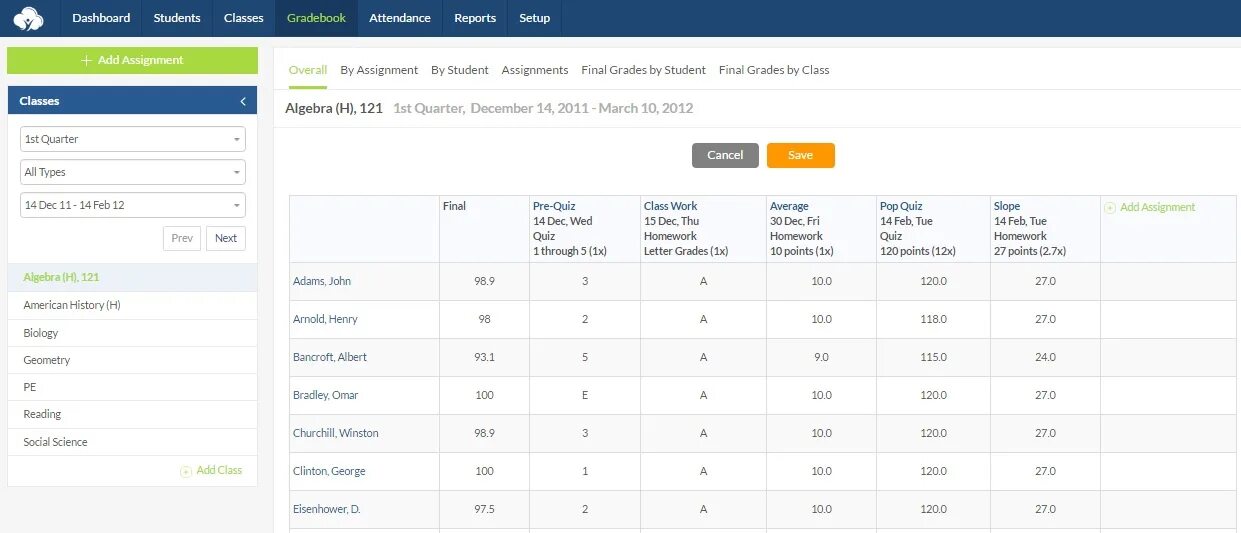Screen dimensions: 1241x533
Task: Select the Geometry class
Action: (47, 360)
